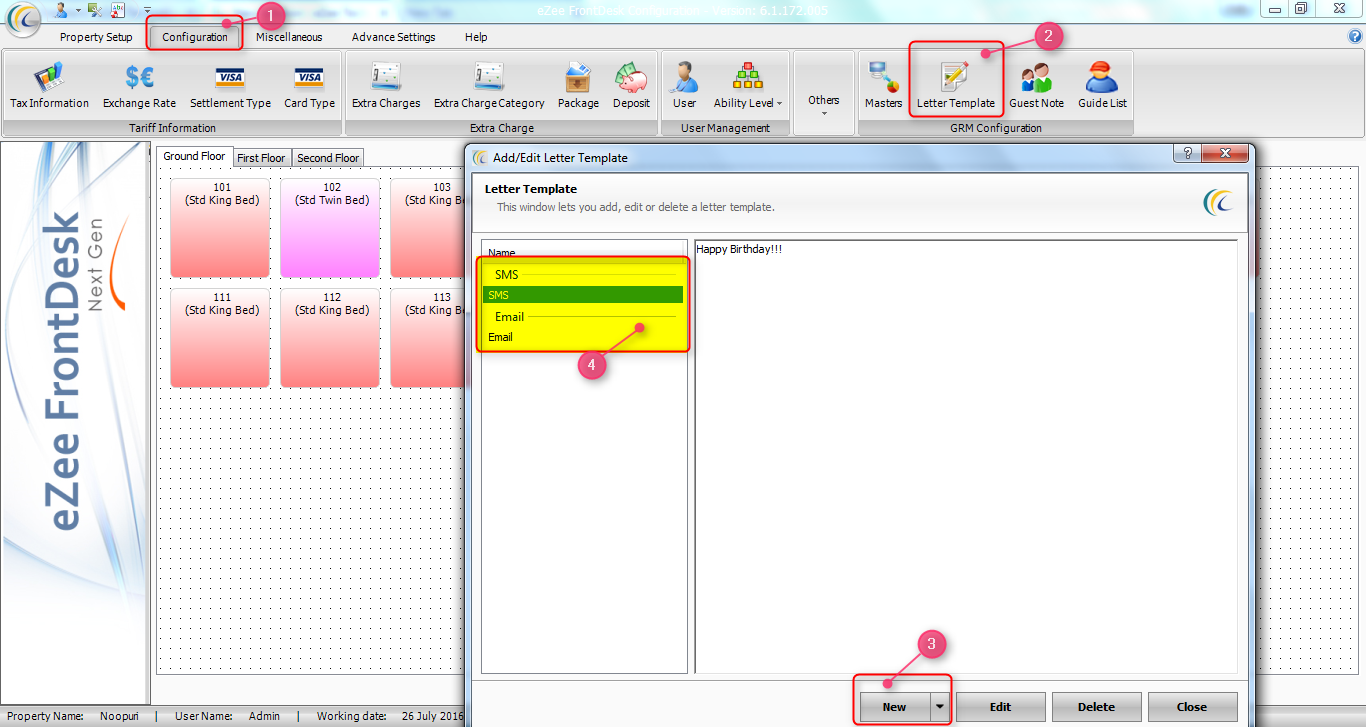Click the eZee application orb button
Viewport: 1366px width, 727px height.
24,17
